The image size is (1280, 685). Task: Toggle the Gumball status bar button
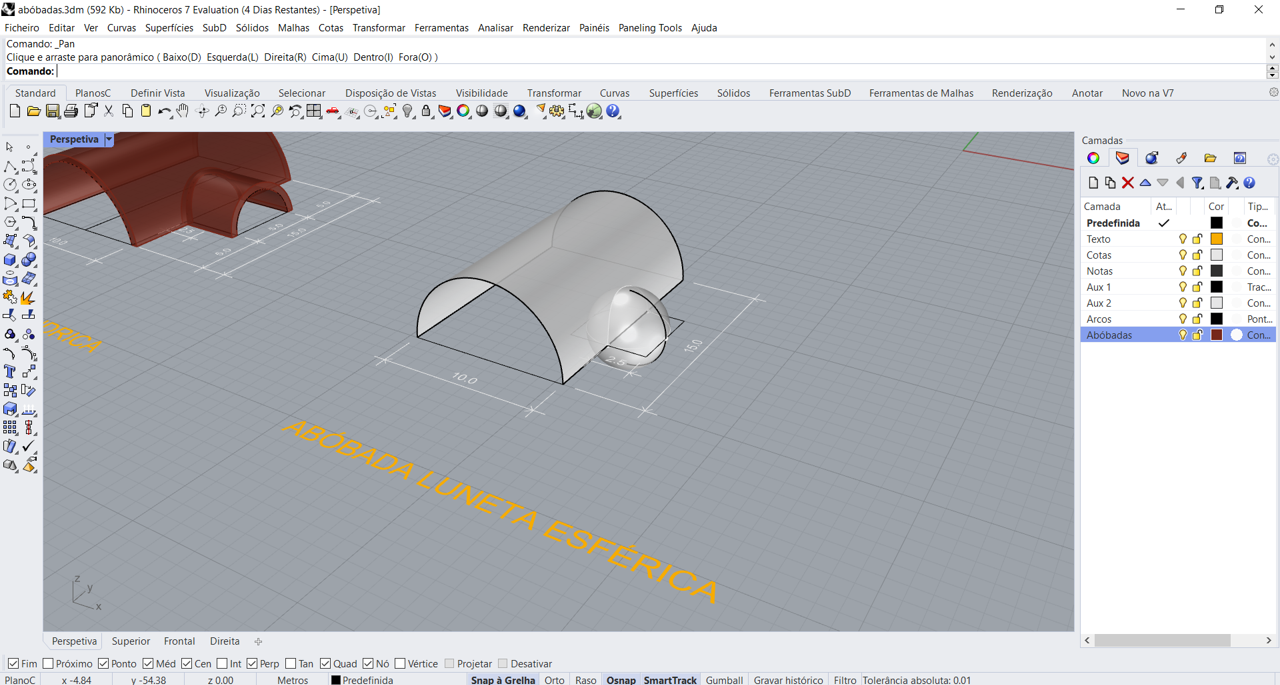724,680
